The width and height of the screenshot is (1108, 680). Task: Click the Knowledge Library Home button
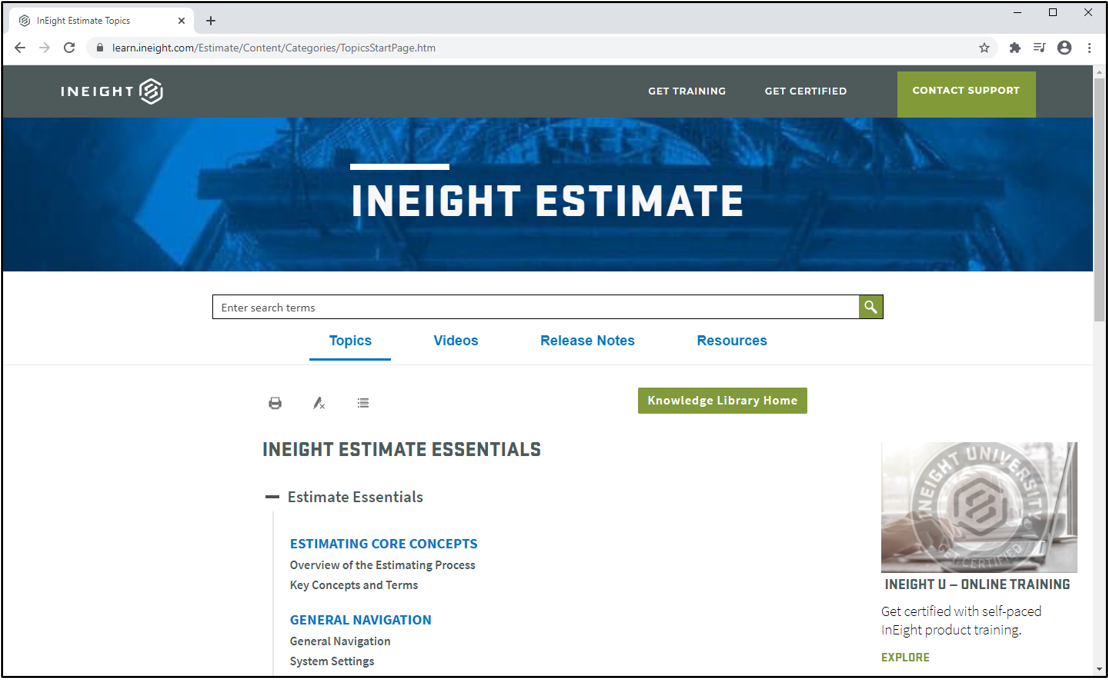722,401
